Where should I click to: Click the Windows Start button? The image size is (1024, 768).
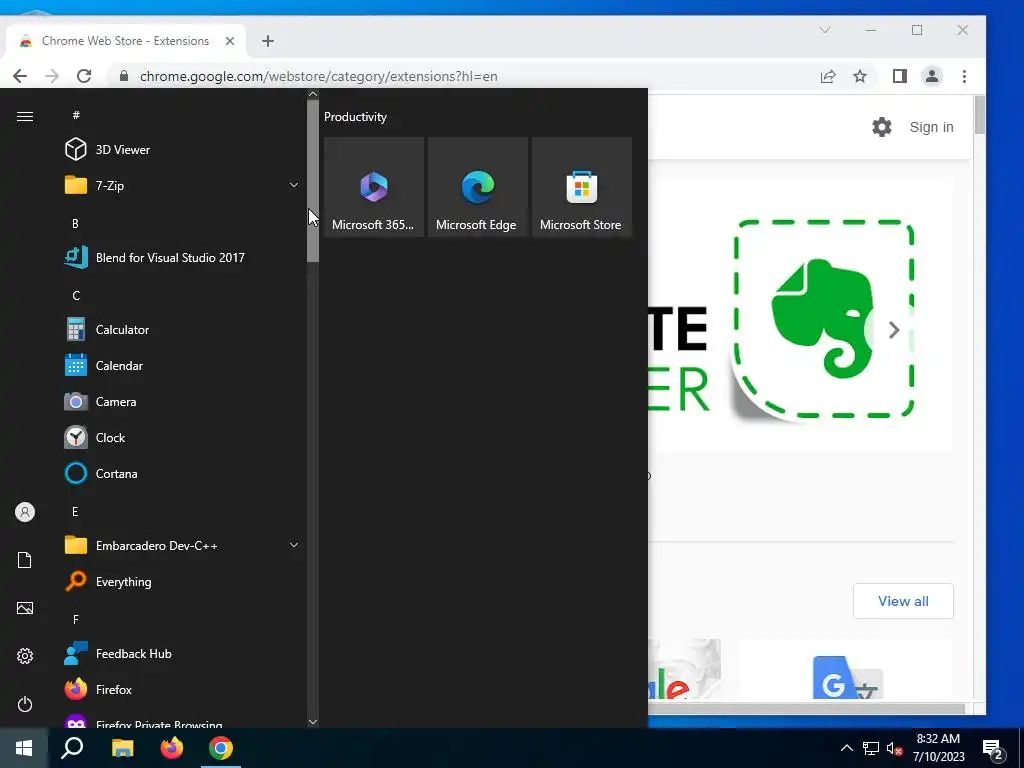coord(24,748)
